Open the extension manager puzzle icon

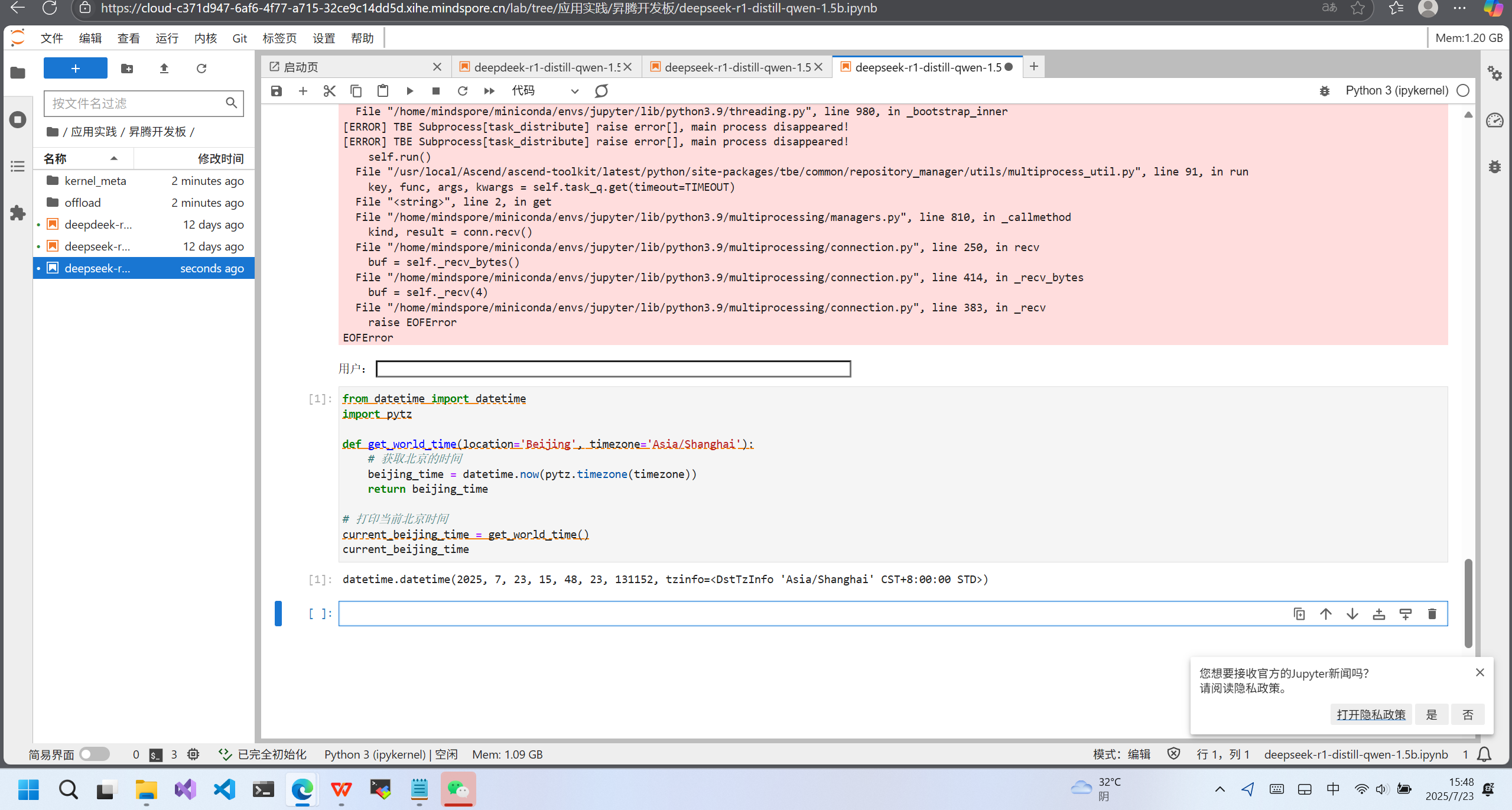click(18, 213)
